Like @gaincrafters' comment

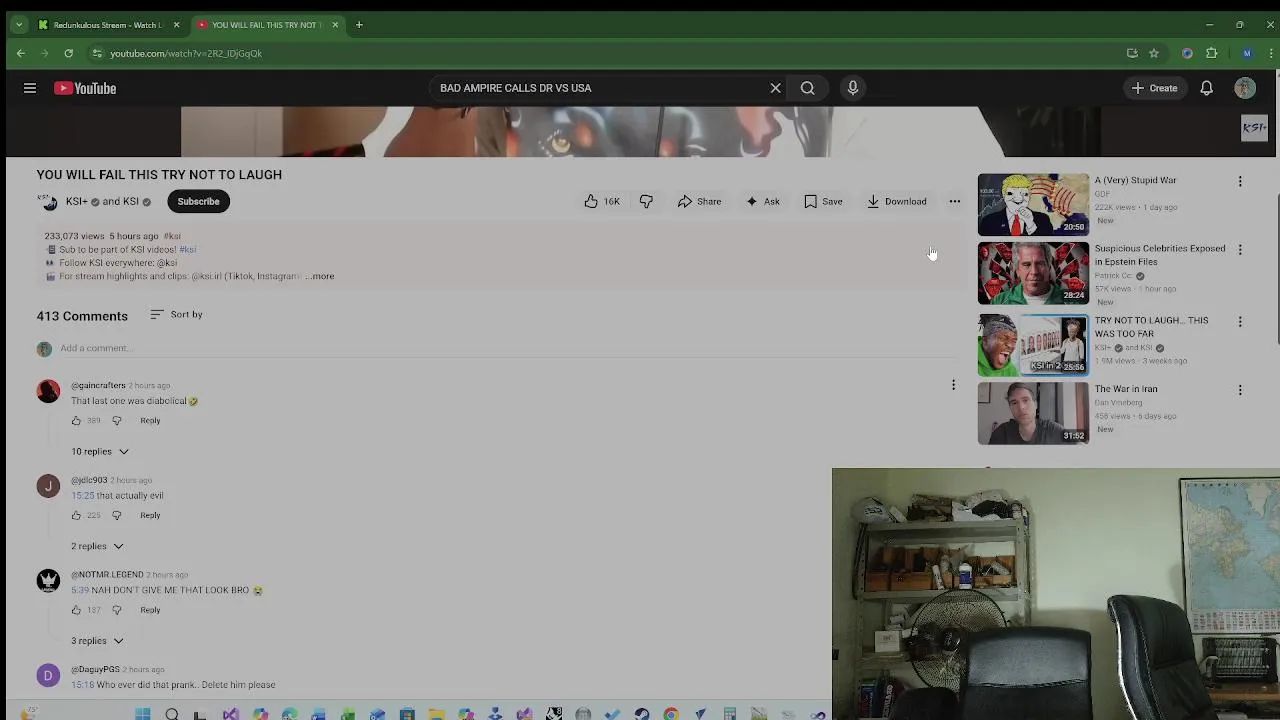(x=76, y=421)
